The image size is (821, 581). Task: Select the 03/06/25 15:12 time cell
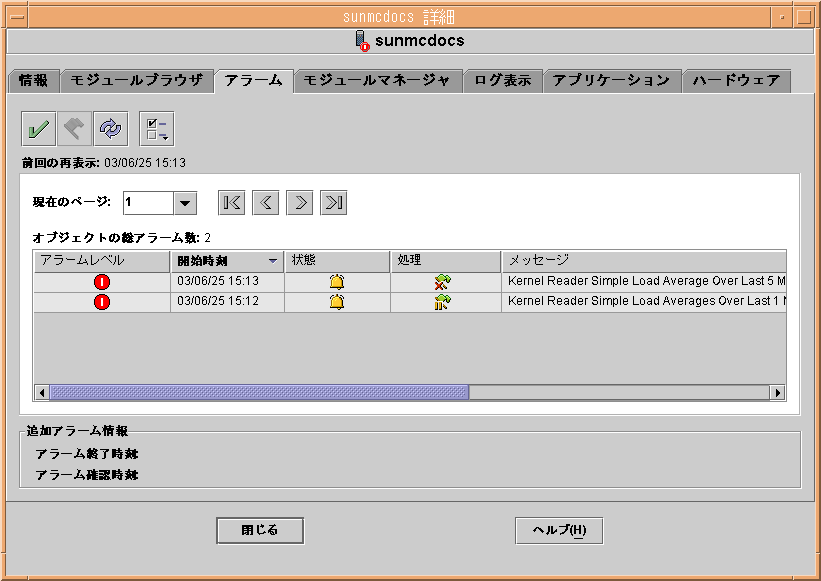pos(227,301)
